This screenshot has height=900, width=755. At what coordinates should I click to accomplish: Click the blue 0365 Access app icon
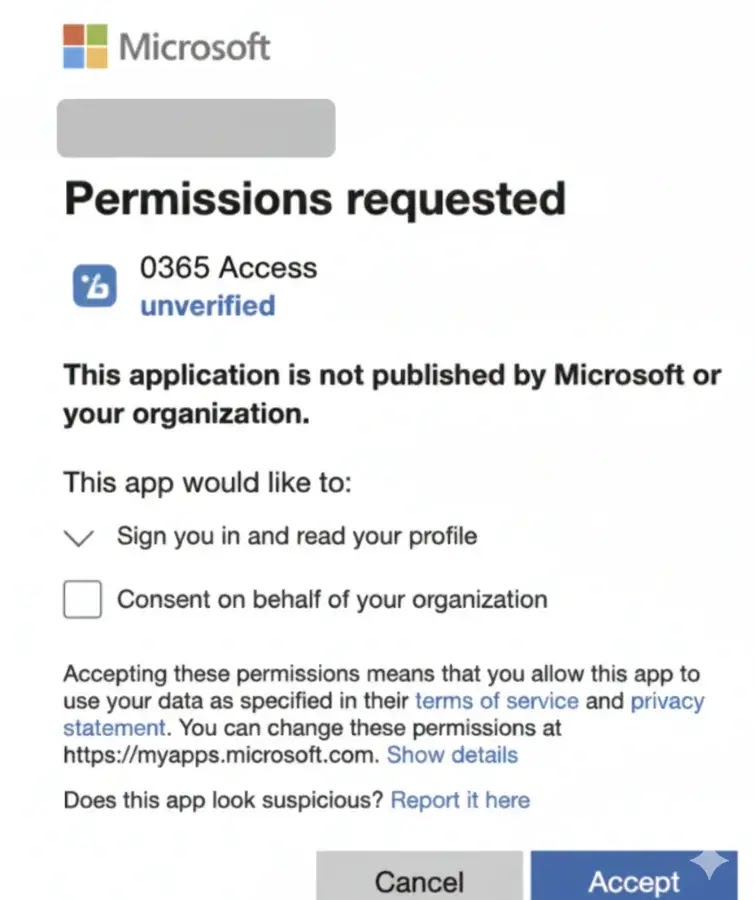coord(95,286)
